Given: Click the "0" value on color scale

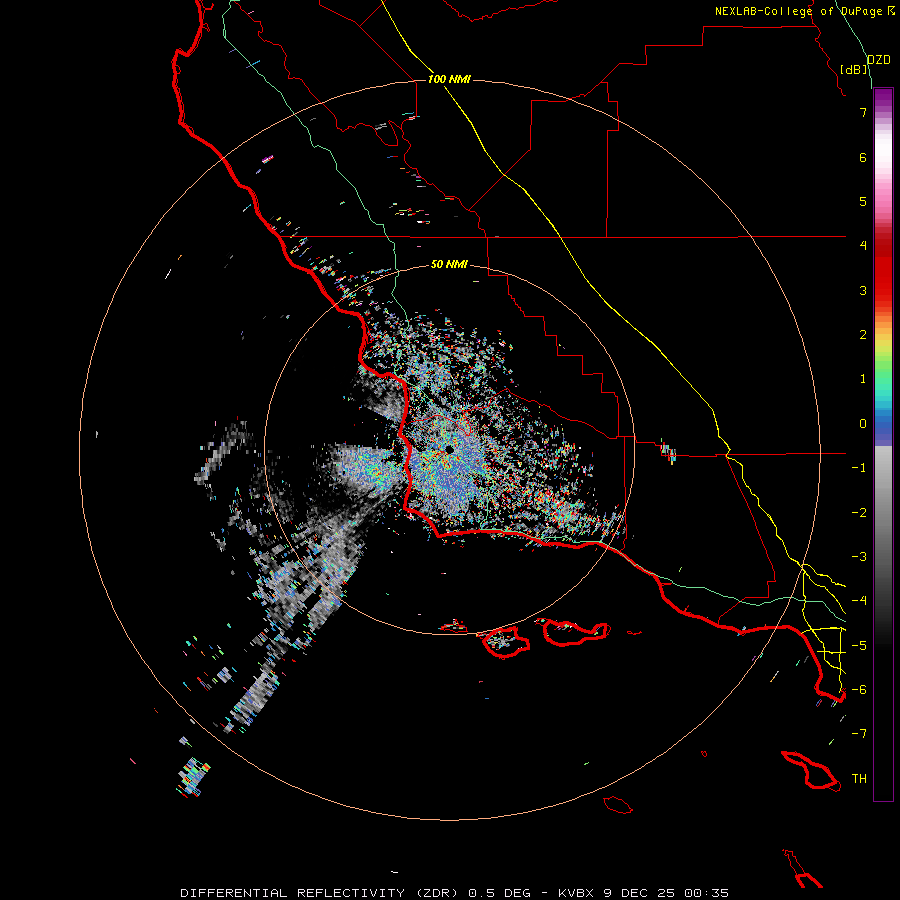Looking at the screenshot, I should pyautogui.click(x=863, y=424).
